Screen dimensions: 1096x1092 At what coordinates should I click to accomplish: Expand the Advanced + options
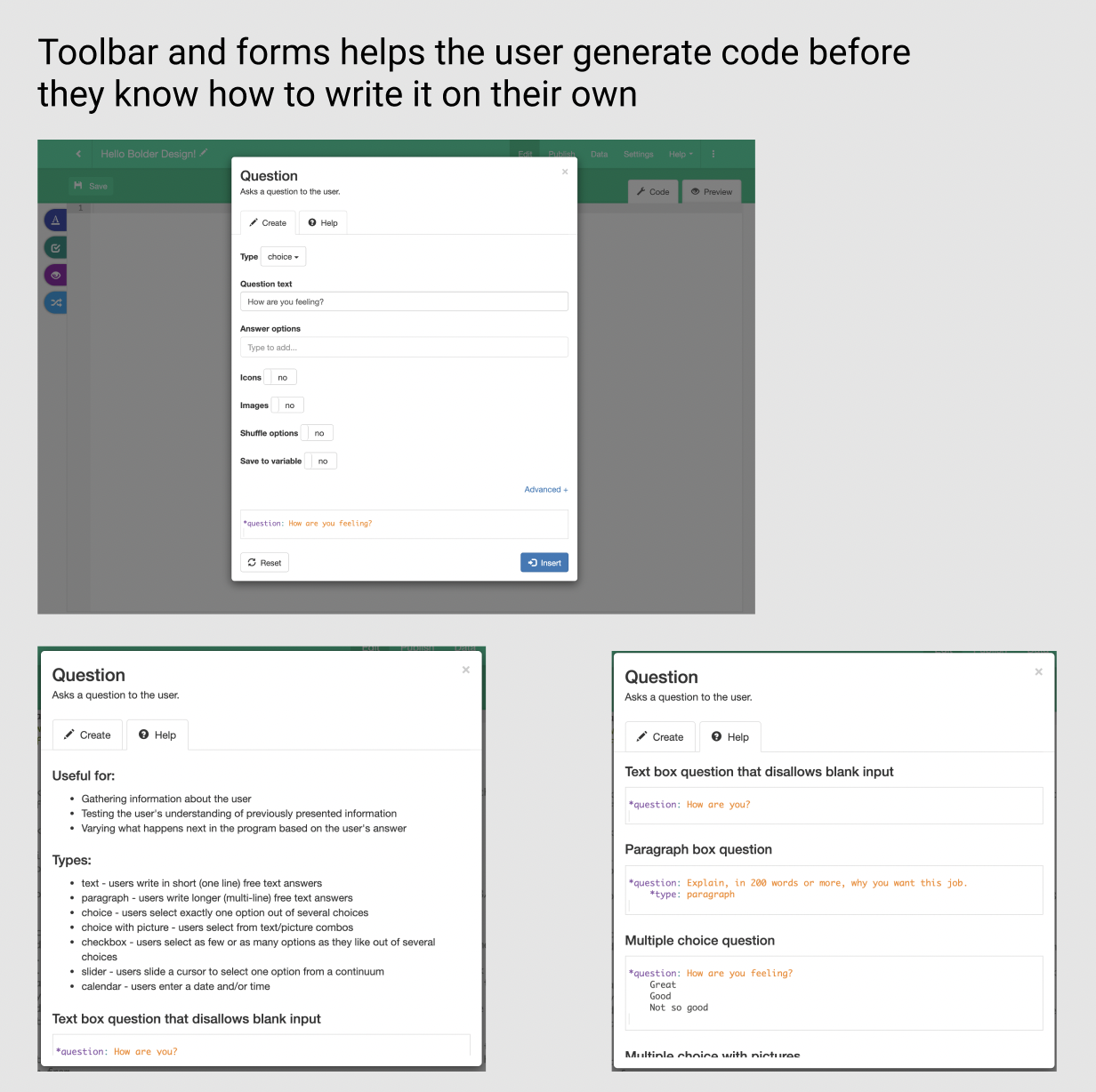[x=545, y=490]
